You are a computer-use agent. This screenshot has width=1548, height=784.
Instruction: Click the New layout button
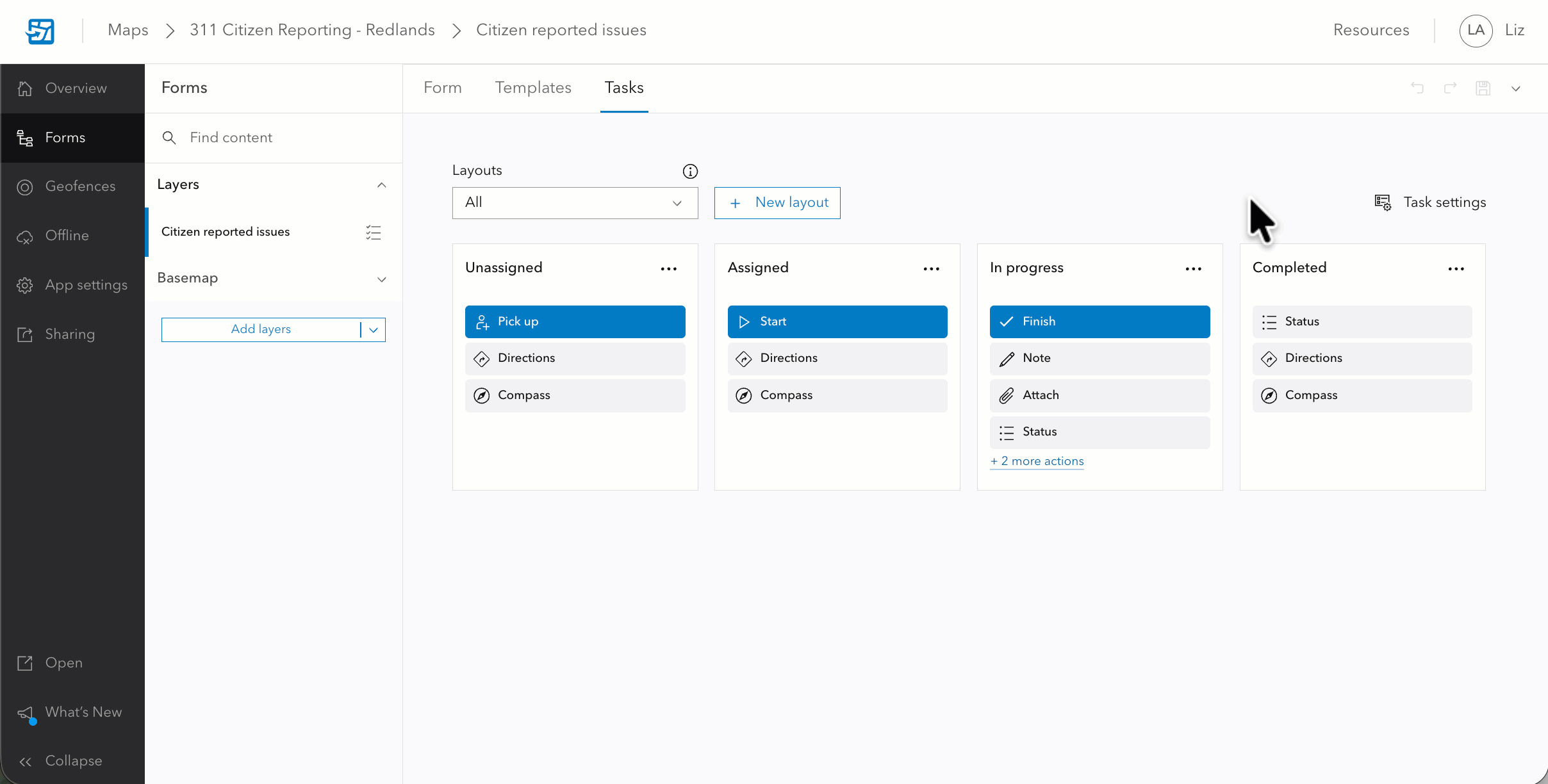[x=776, y=202]
